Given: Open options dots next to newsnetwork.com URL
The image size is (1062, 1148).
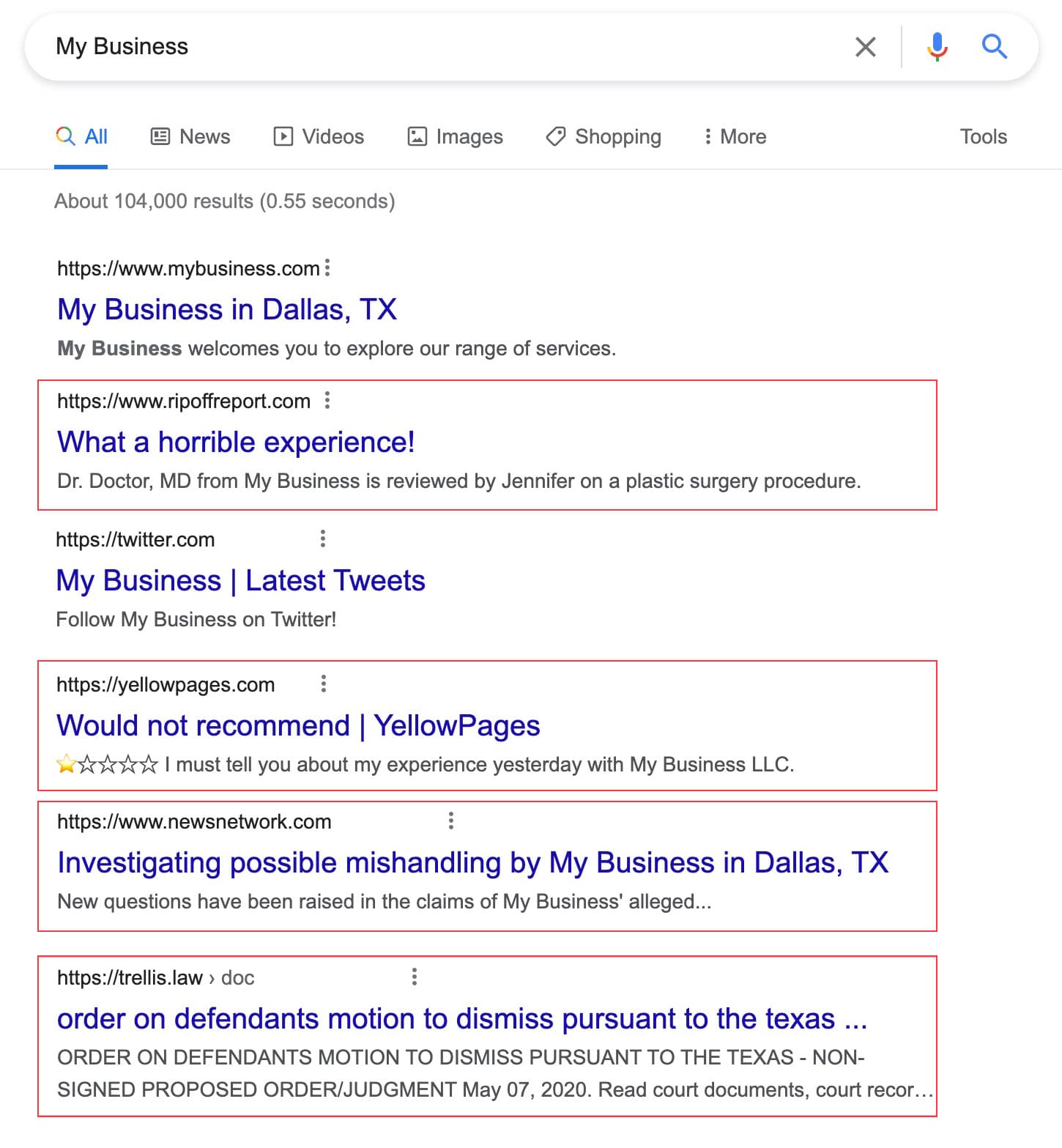Looking at the screenshot, I should click(451, 821).
